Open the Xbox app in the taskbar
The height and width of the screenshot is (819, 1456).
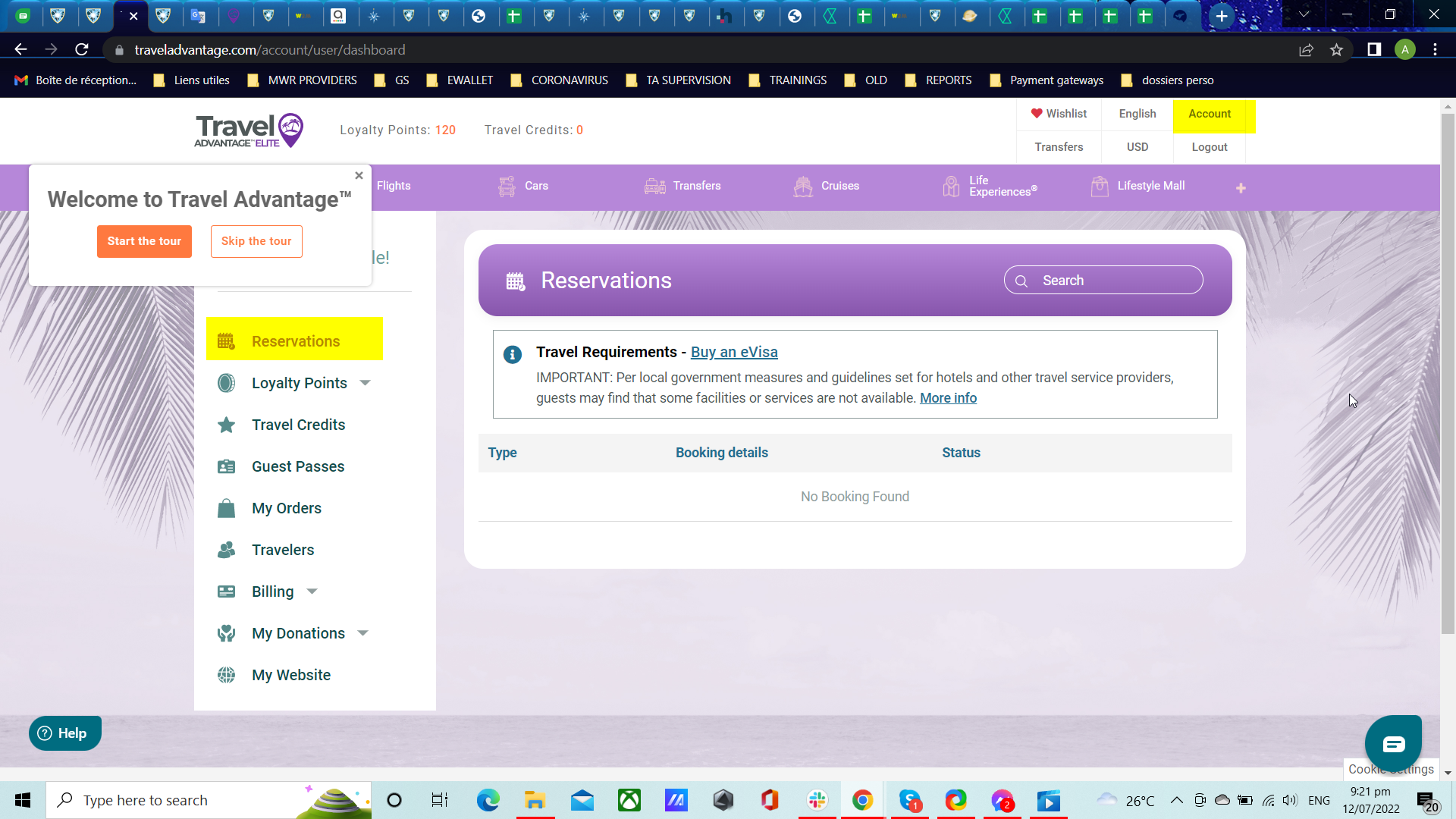coord(629,801)
